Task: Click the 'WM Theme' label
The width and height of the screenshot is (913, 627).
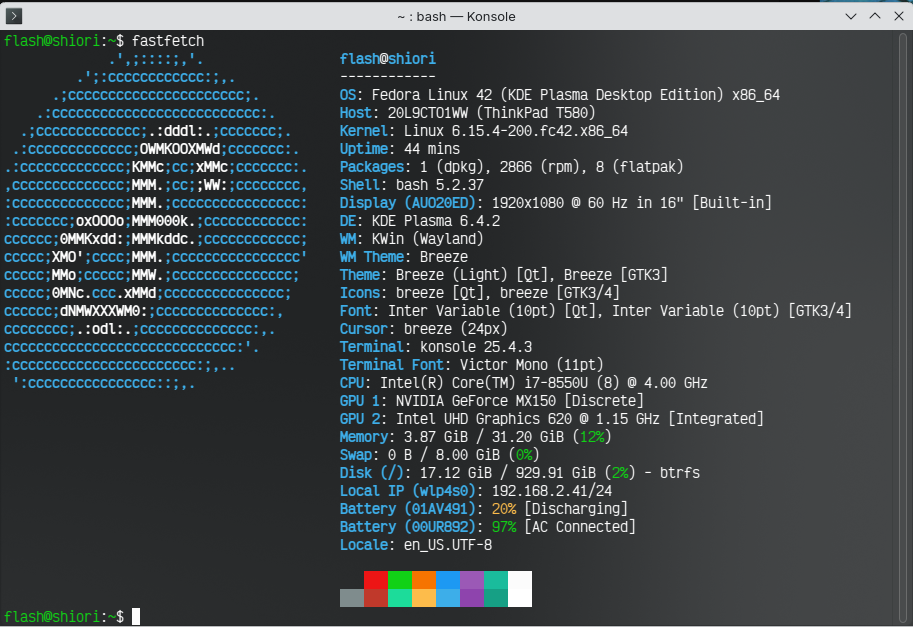Action: pyautogui.click(x=371, y=257)
